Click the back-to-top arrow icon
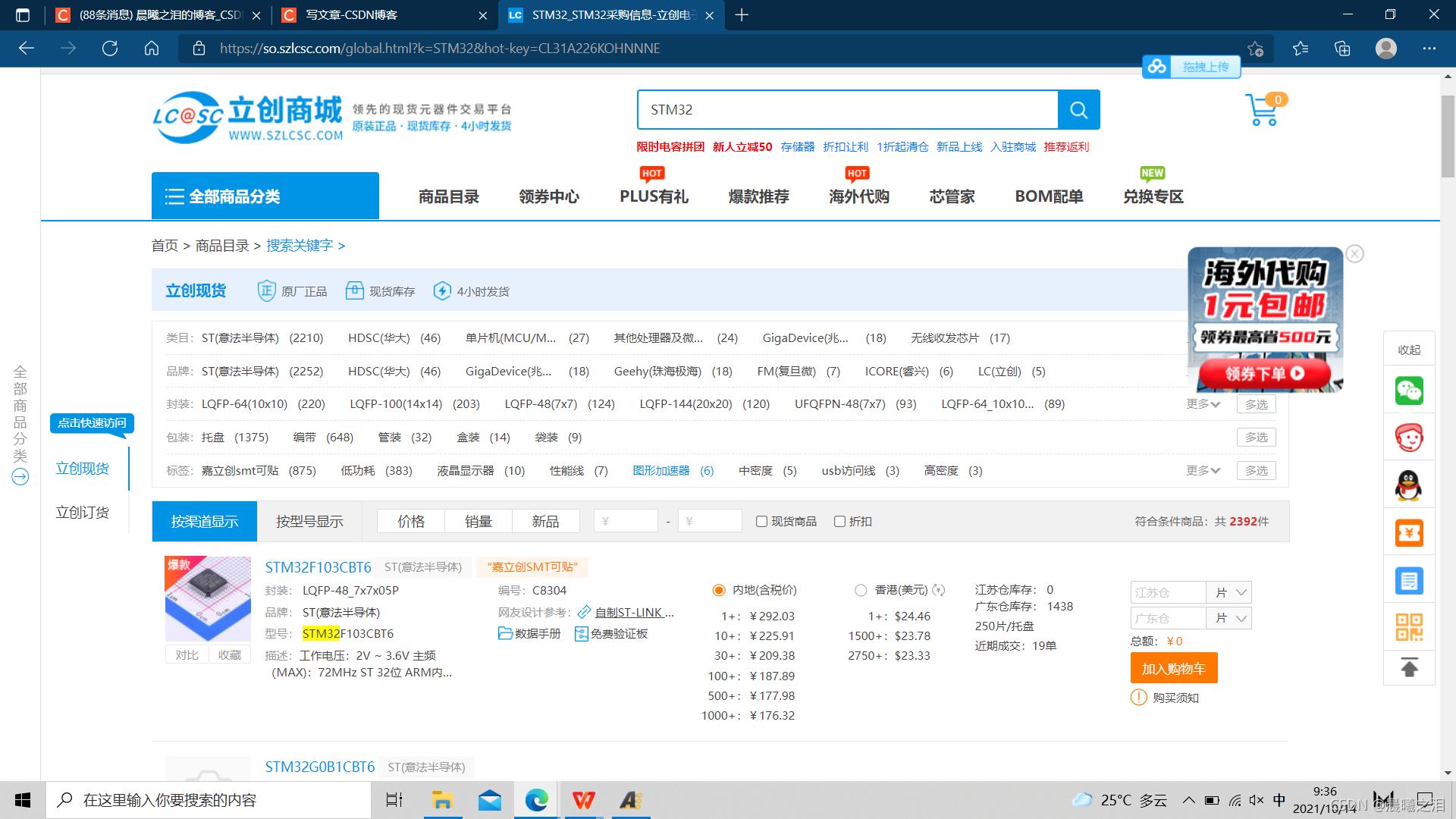 tap(1409, 668)
